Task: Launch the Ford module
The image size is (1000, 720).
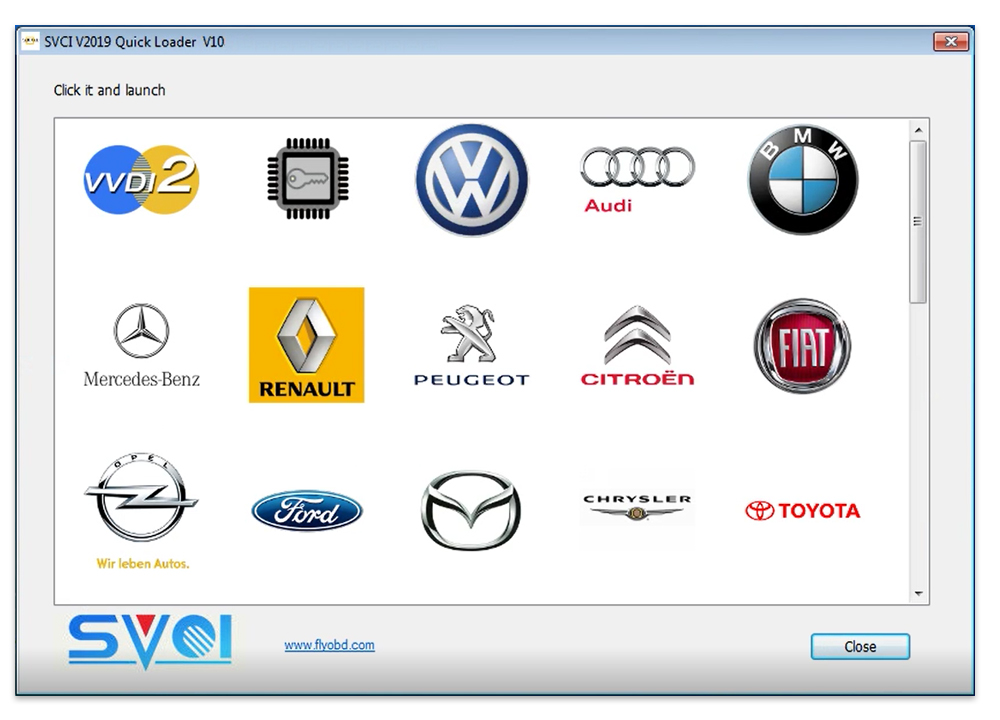Action: (x=307, y=511)
